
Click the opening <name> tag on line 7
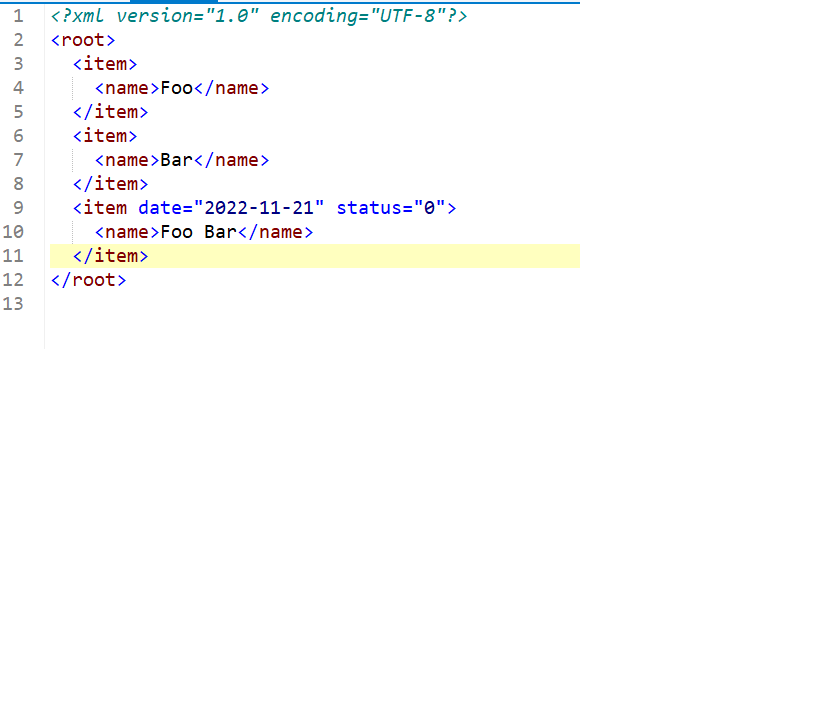(x=127, y=160)
